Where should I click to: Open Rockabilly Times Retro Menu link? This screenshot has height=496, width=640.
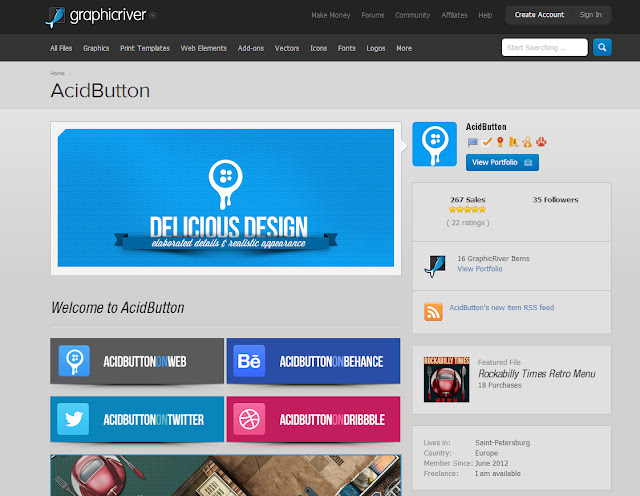tap(536, 374)
